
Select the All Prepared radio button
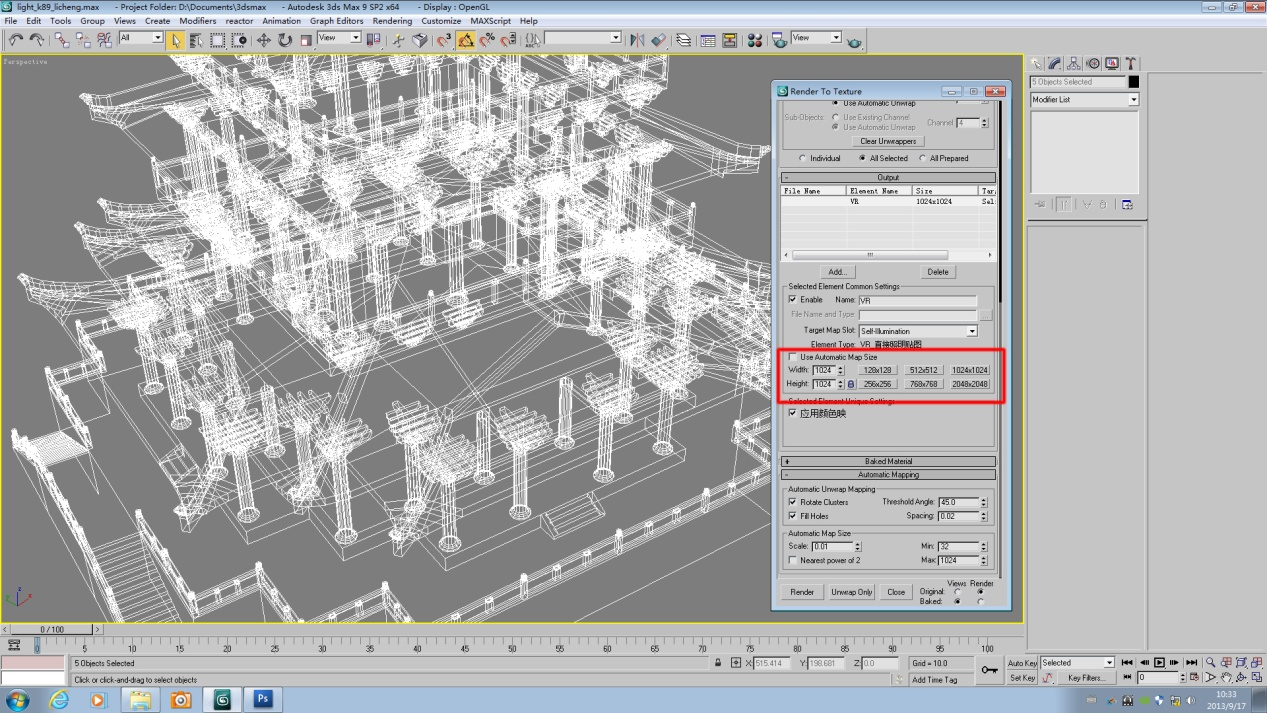pyautogui.click(x=923, y=158)
